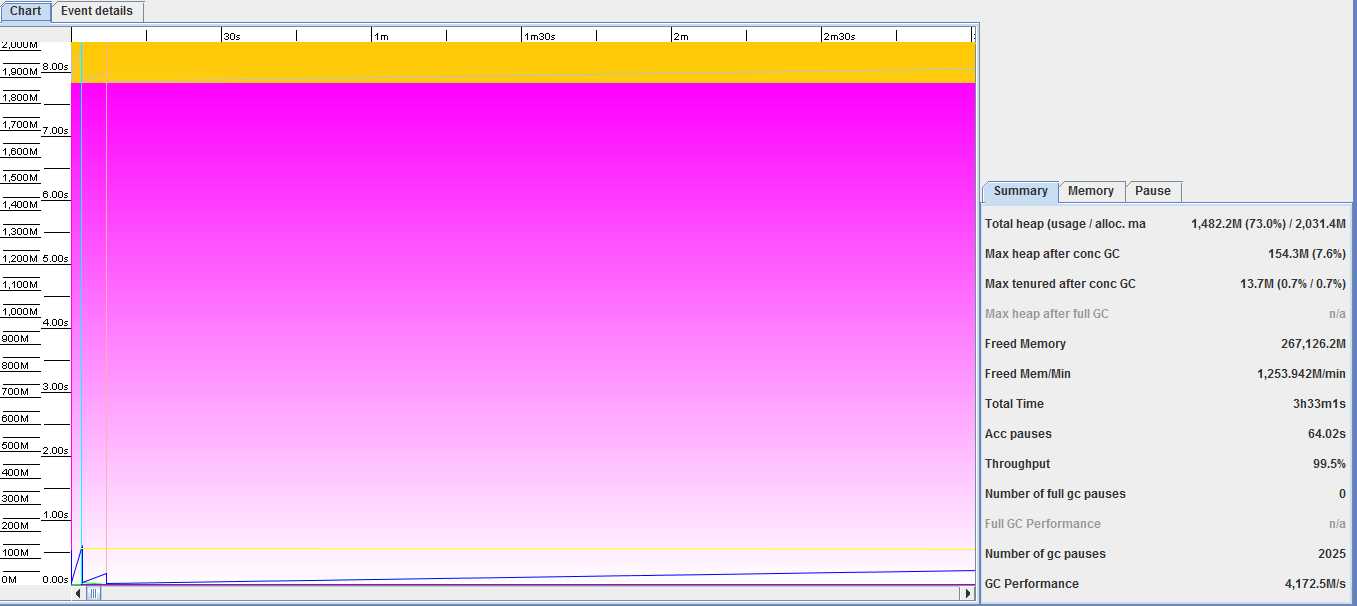
Task: Click the 'Max tenured after conc GC' label
Action: [1060, 284]
